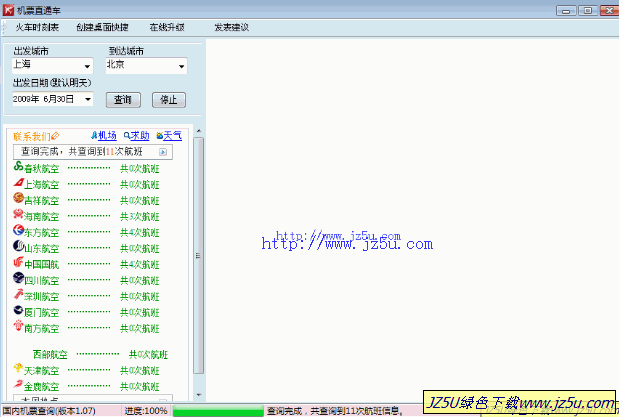Click status bar message 查询完成，共查询到11次航班信息
The width and height of the screenshot is (619, 417).
[x=336, y=411]
